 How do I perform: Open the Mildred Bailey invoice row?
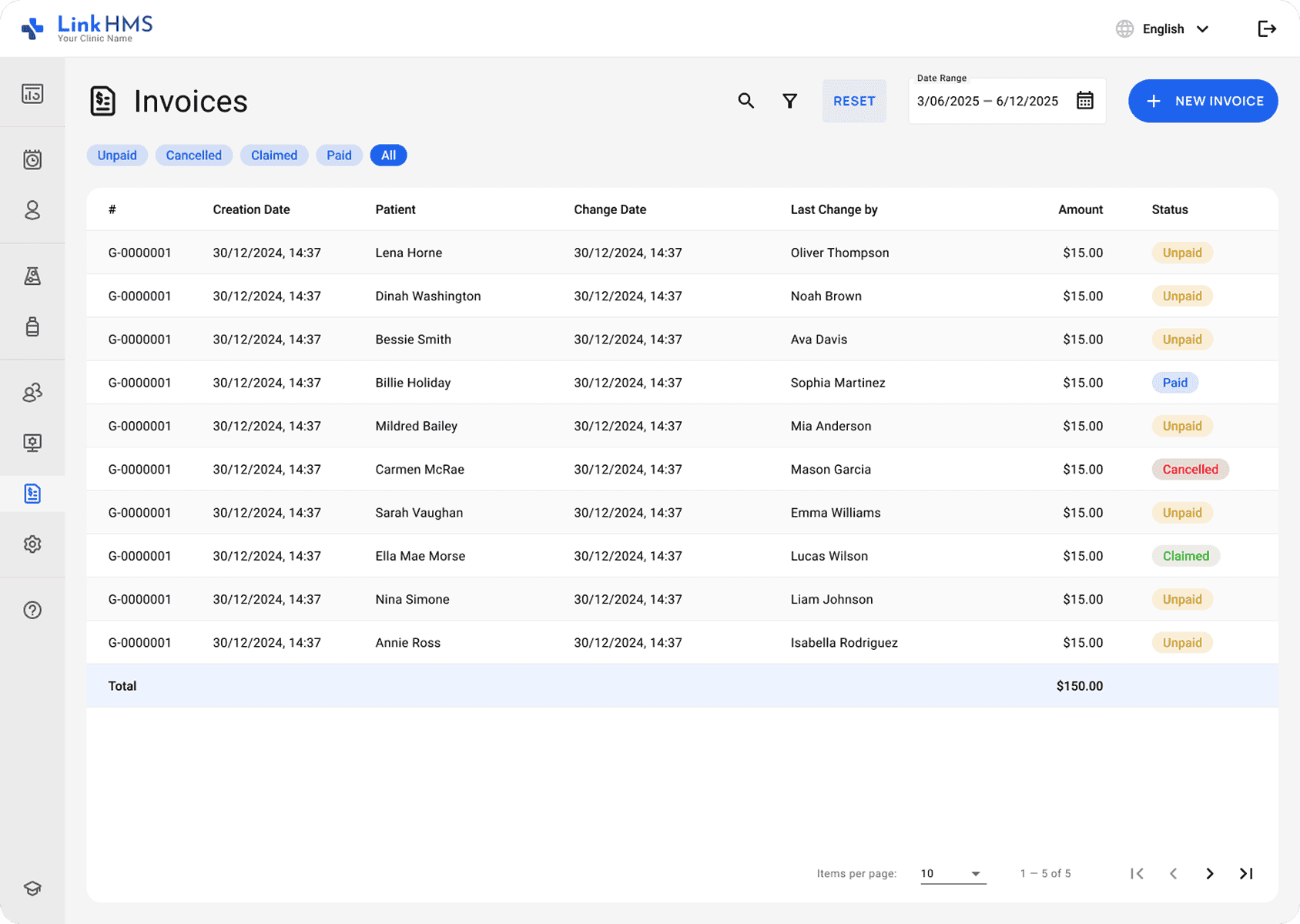682,426
